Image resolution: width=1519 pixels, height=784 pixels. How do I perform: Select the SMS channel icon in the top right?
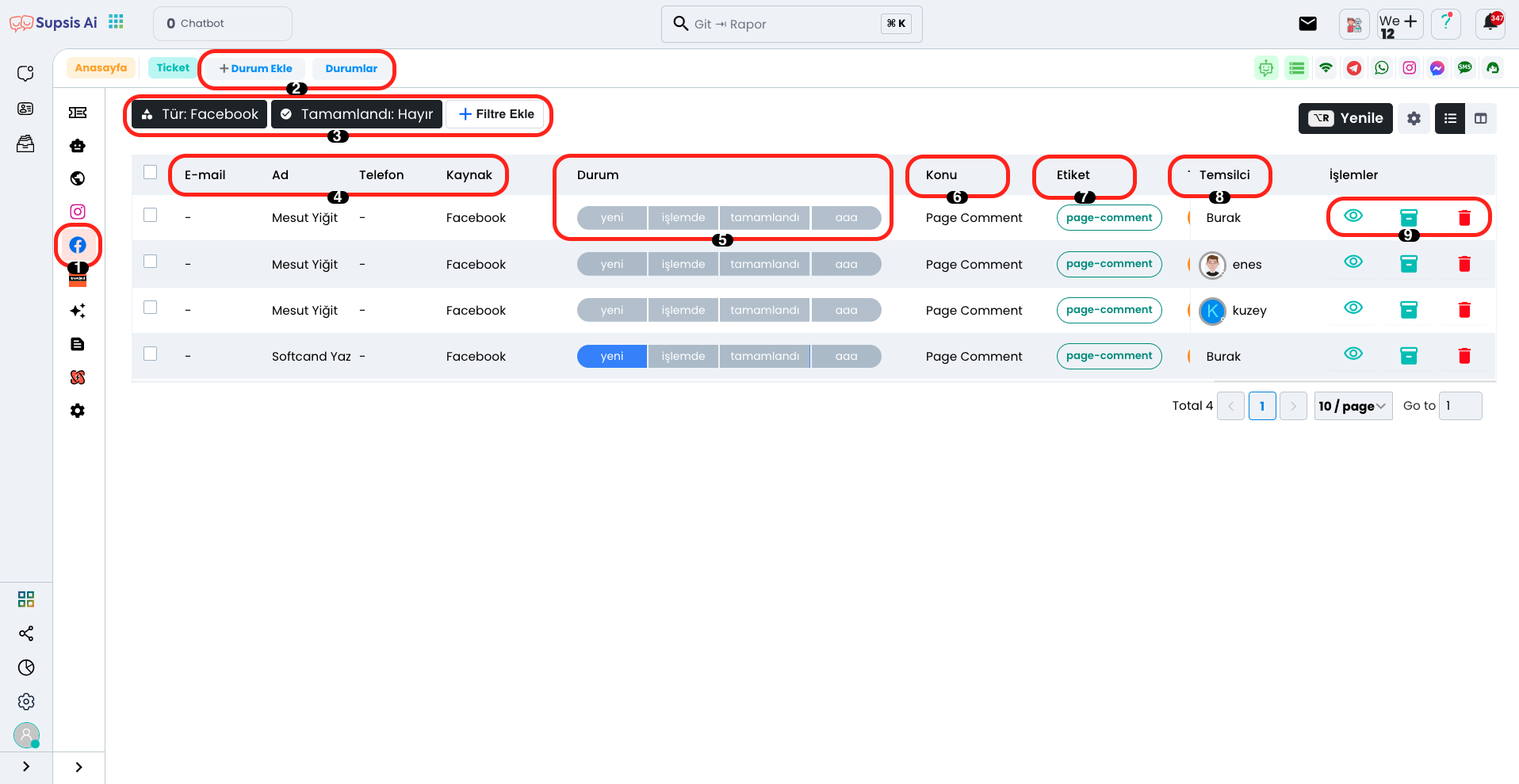[x=1465, y=68]
